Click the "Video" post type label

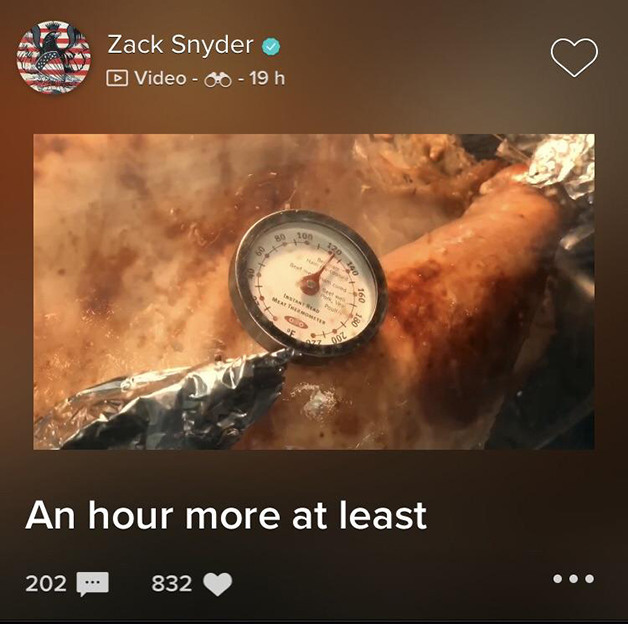pyautogui.click(x=160, y=78)
